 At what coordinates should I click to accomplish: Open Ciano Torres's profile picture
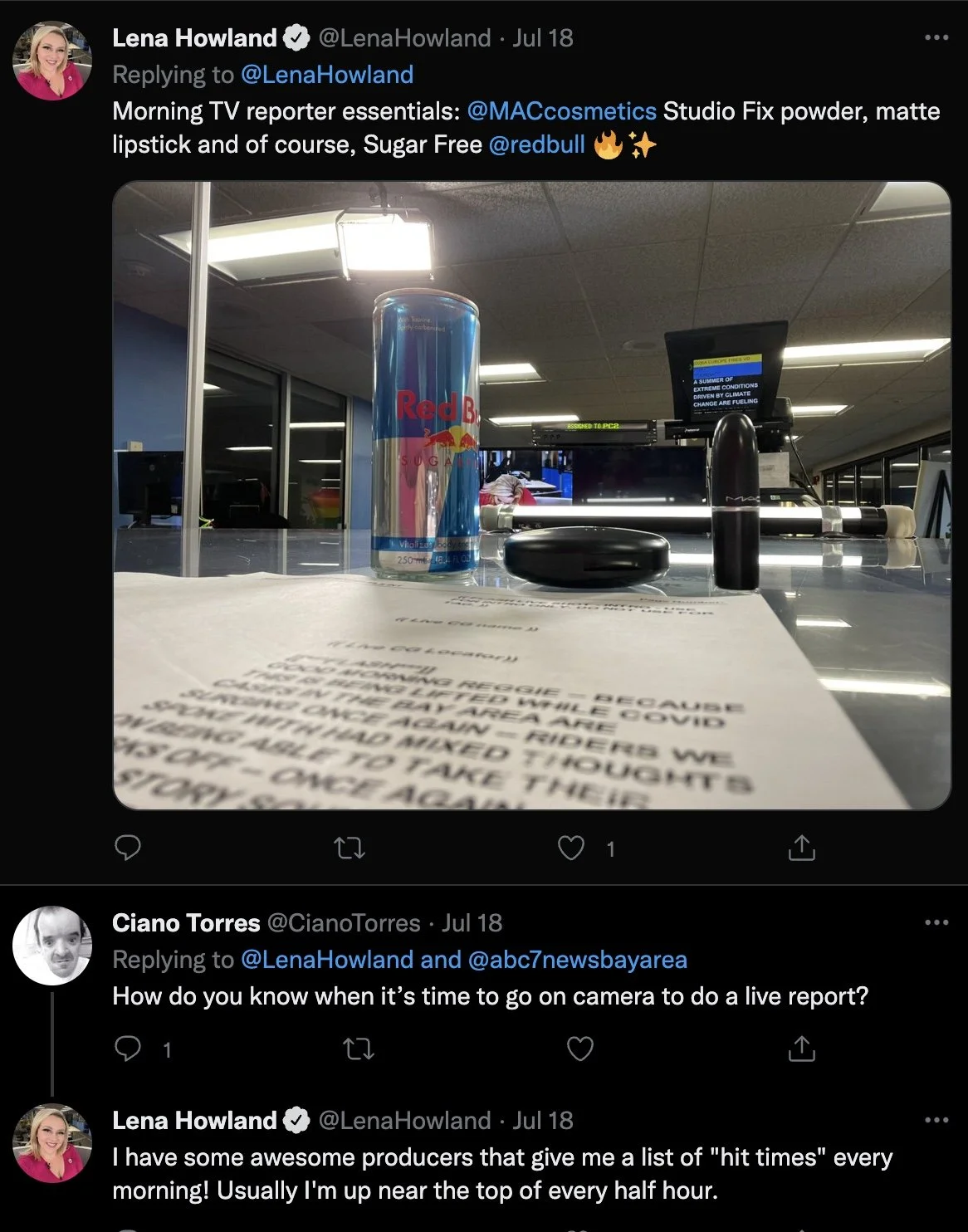tap(52, 946)
